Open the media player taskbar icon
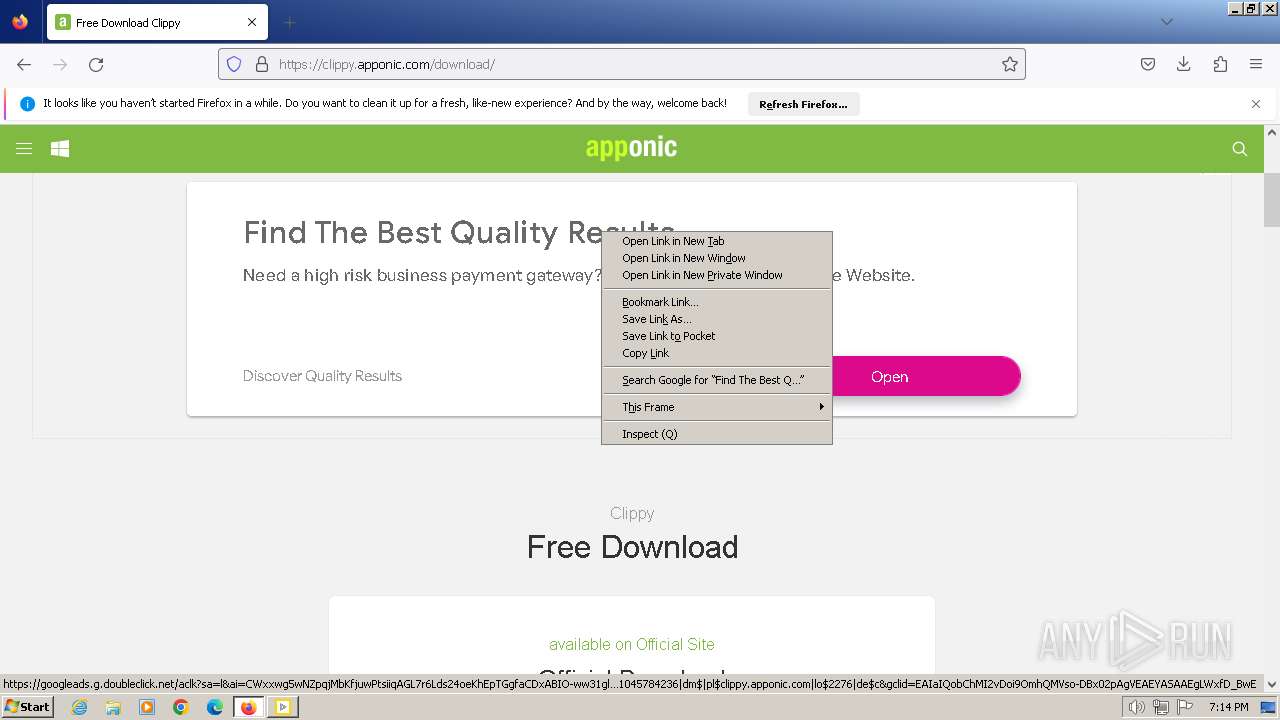Screen dimensions: 1280x720 tap(147, 707)
